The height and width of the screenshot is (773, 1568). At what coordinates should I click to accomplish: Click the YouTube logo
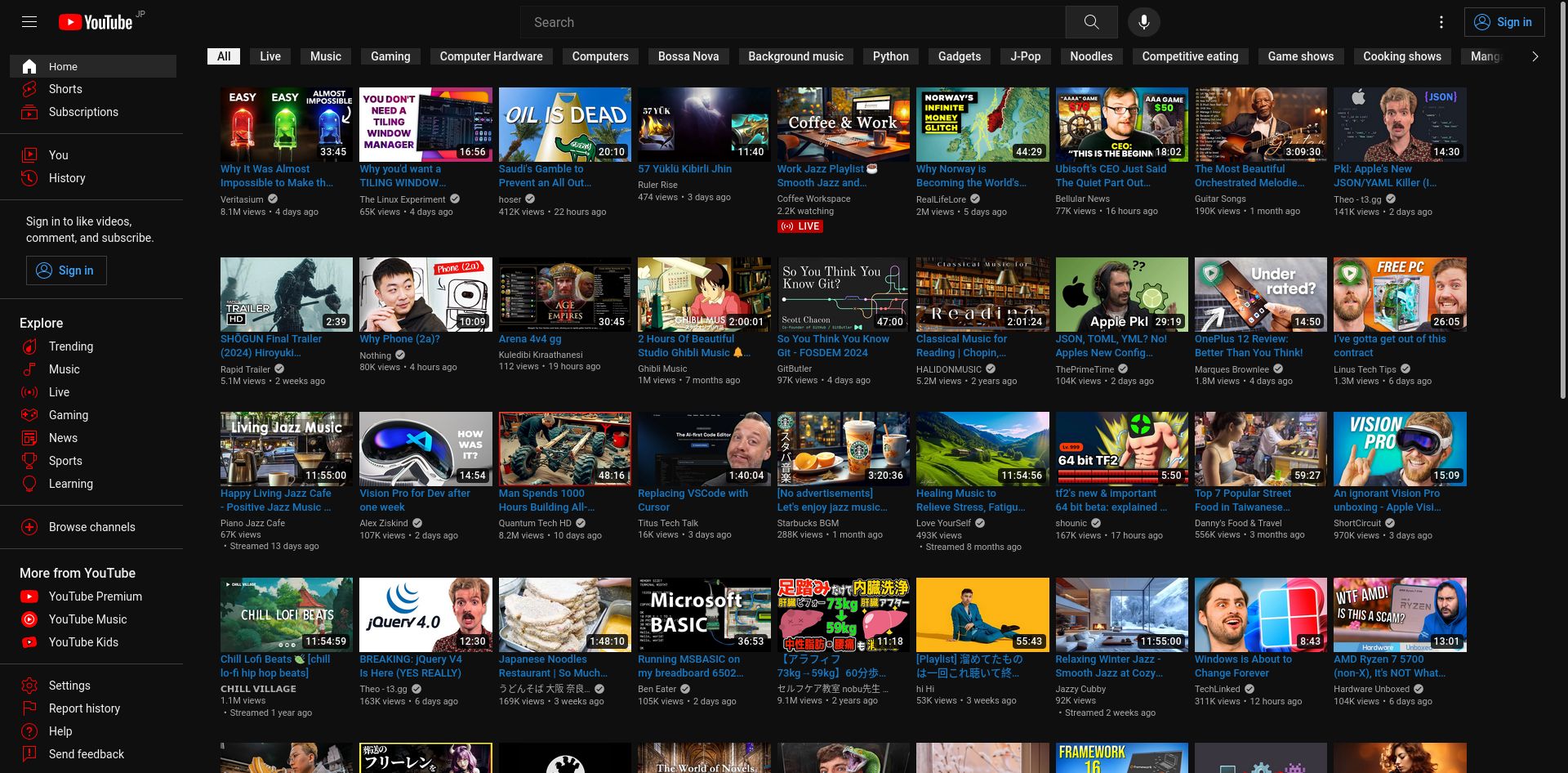coord(96,22)
